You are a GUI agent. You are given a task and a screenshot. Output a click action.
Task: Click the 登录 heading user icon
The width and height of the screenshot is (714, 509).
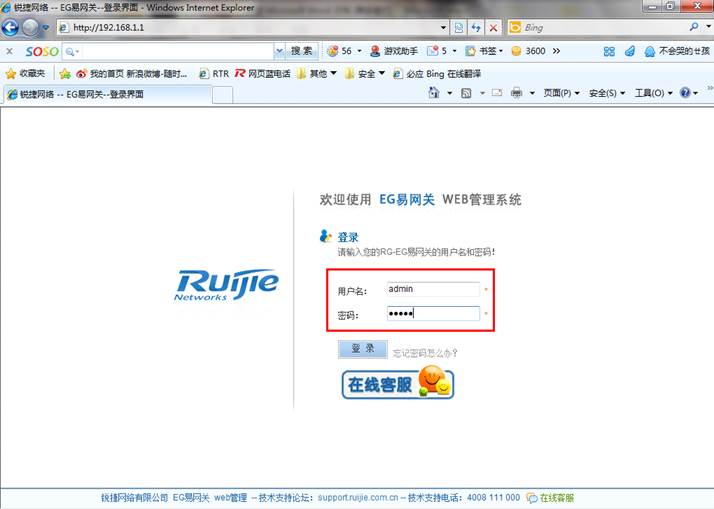click(x=325, y=236)
